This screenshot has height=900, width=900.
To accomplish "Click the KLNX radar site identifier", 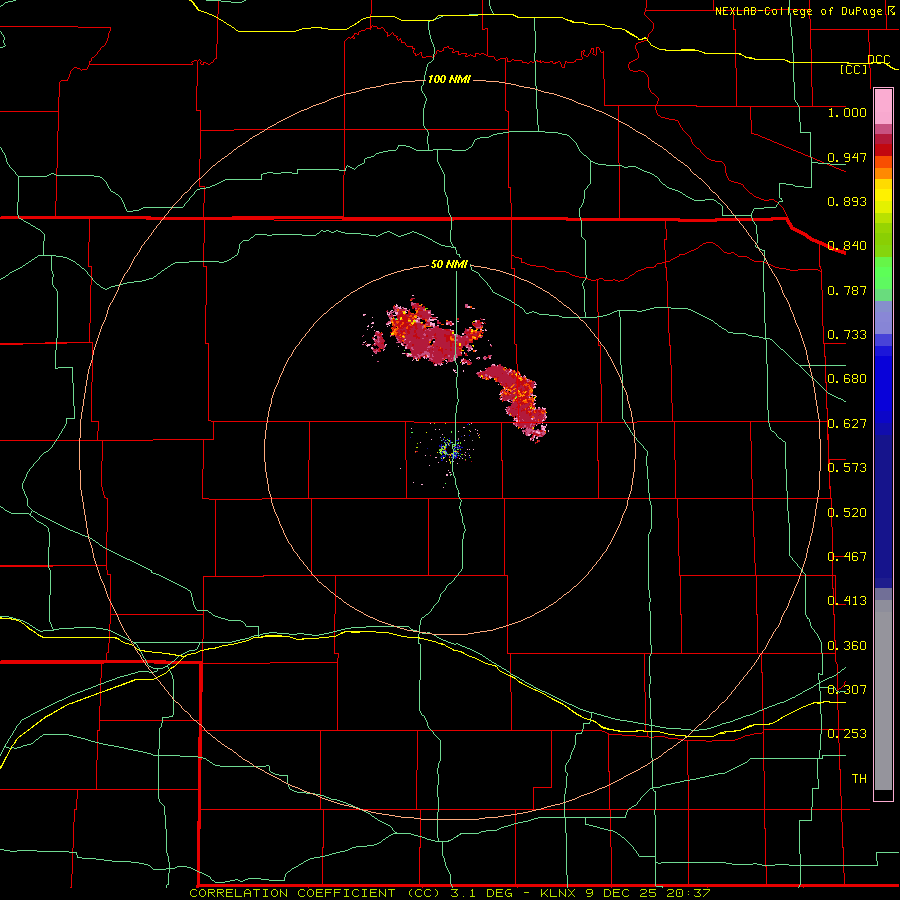I will pos(558,893).
